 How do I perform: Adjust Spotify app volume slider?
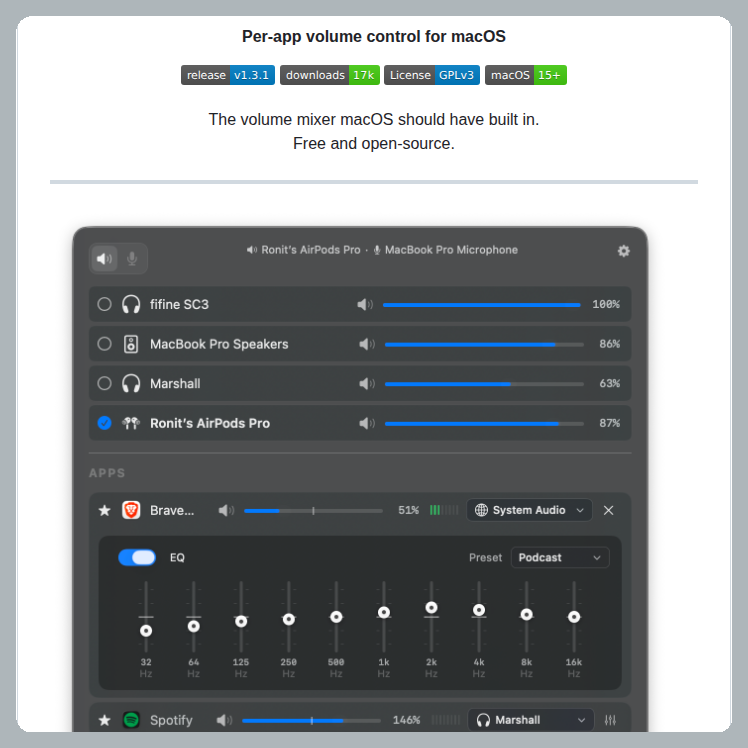312,720
